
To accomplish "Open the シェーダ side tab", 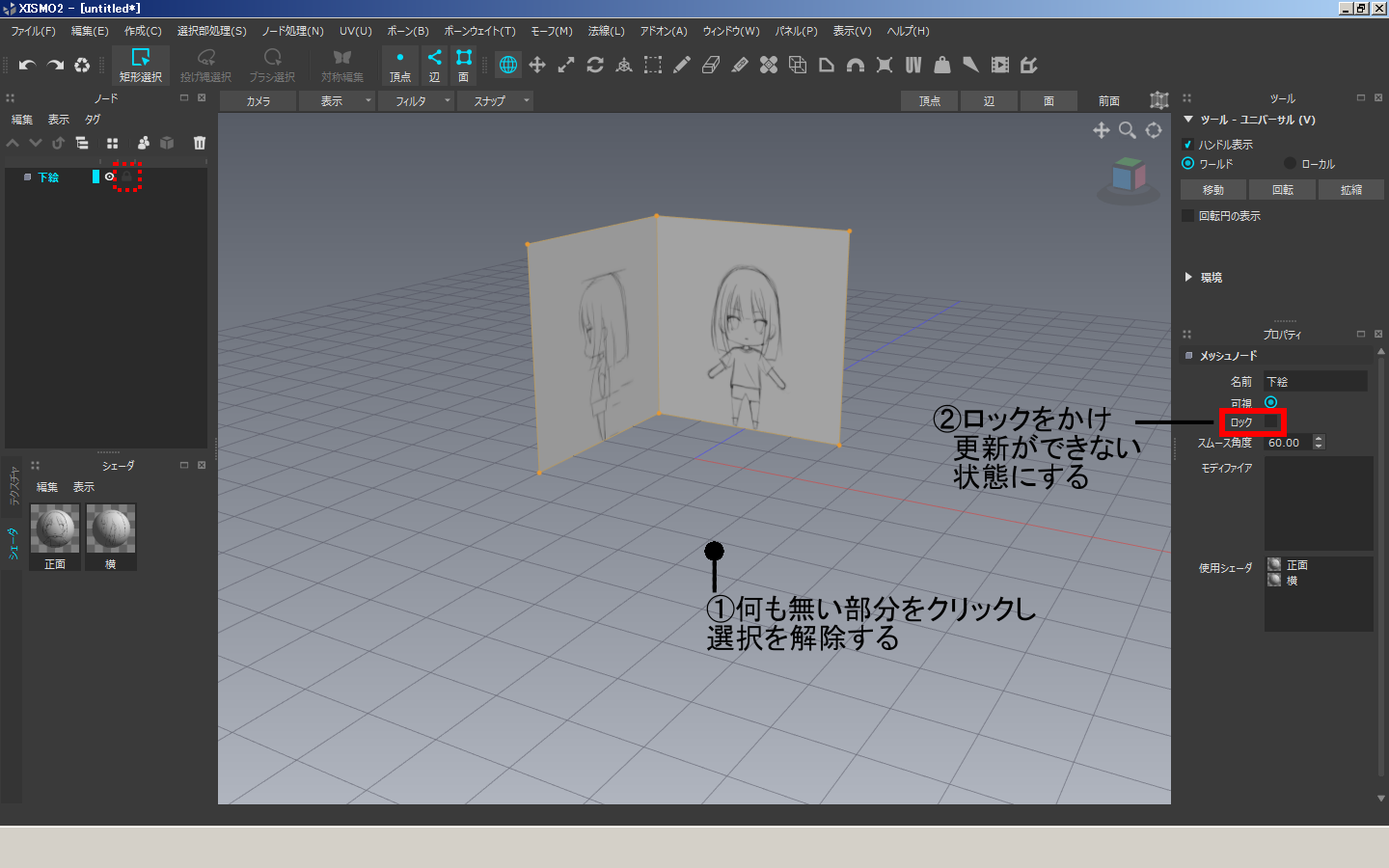I will coord(13,545).
